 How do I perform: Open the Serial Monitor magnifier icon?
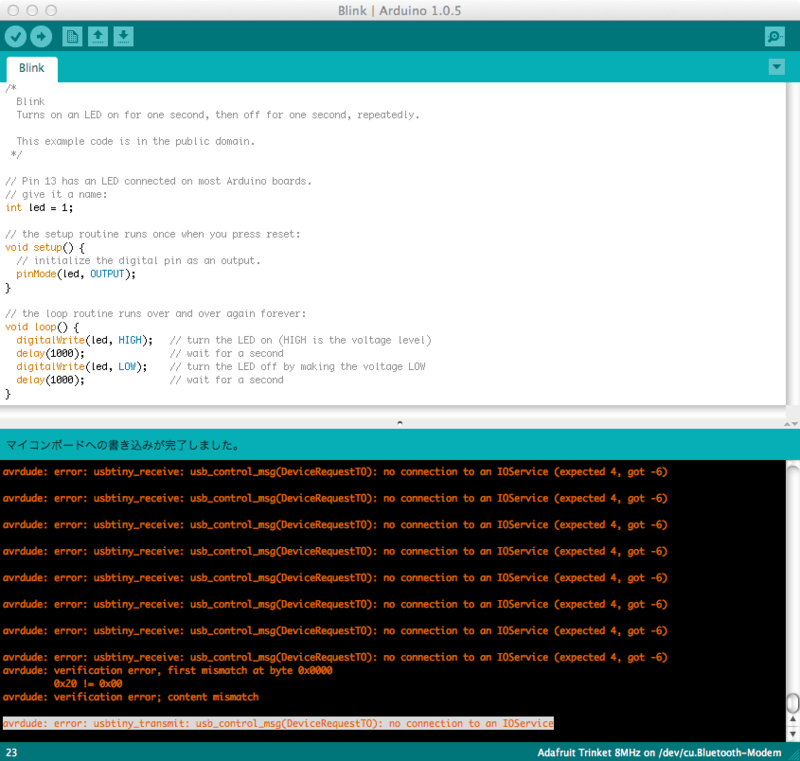pyautogui.click(x=774, y=37)
